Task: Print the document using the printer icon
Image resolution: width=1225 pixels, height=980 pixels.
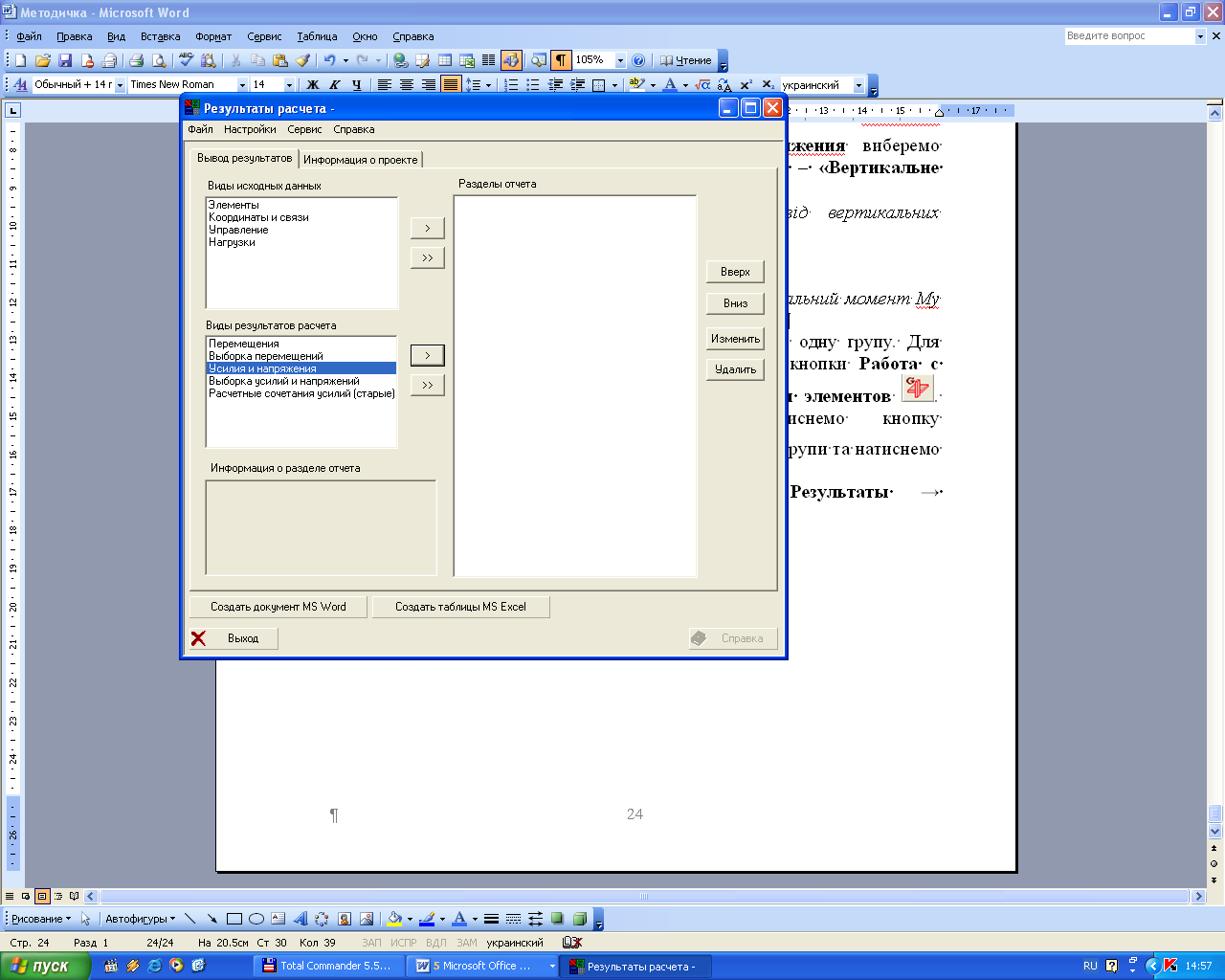Action: [x=136, y=60]
